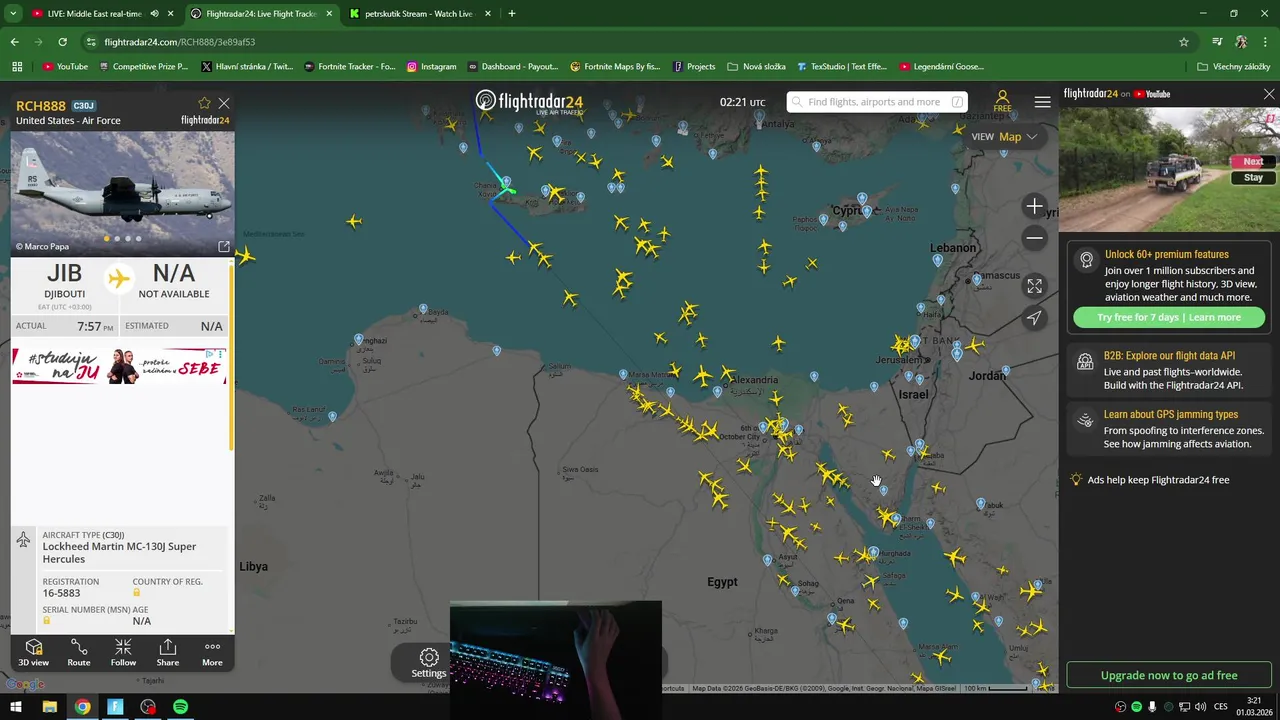Image resolution: width=1280 pixels, height=720 pixels.
Task: Open map Settings gear
Action: (429, 662)
